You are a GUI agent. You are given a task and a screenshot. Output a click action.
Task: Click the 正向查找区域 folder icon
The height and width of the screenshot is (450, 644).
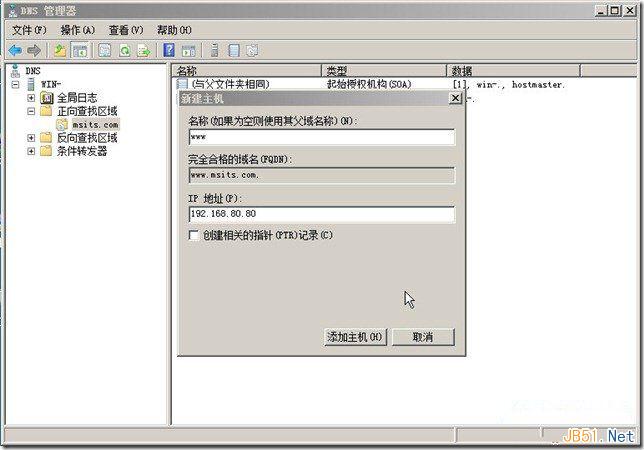(46, 111)
